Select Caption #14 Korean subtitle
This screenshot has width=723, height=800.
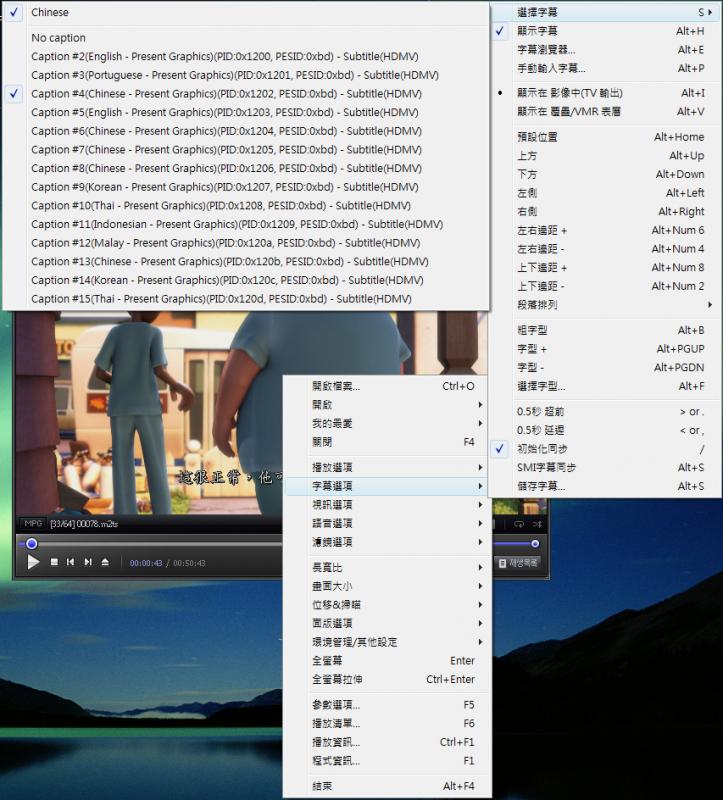(246, 280)
